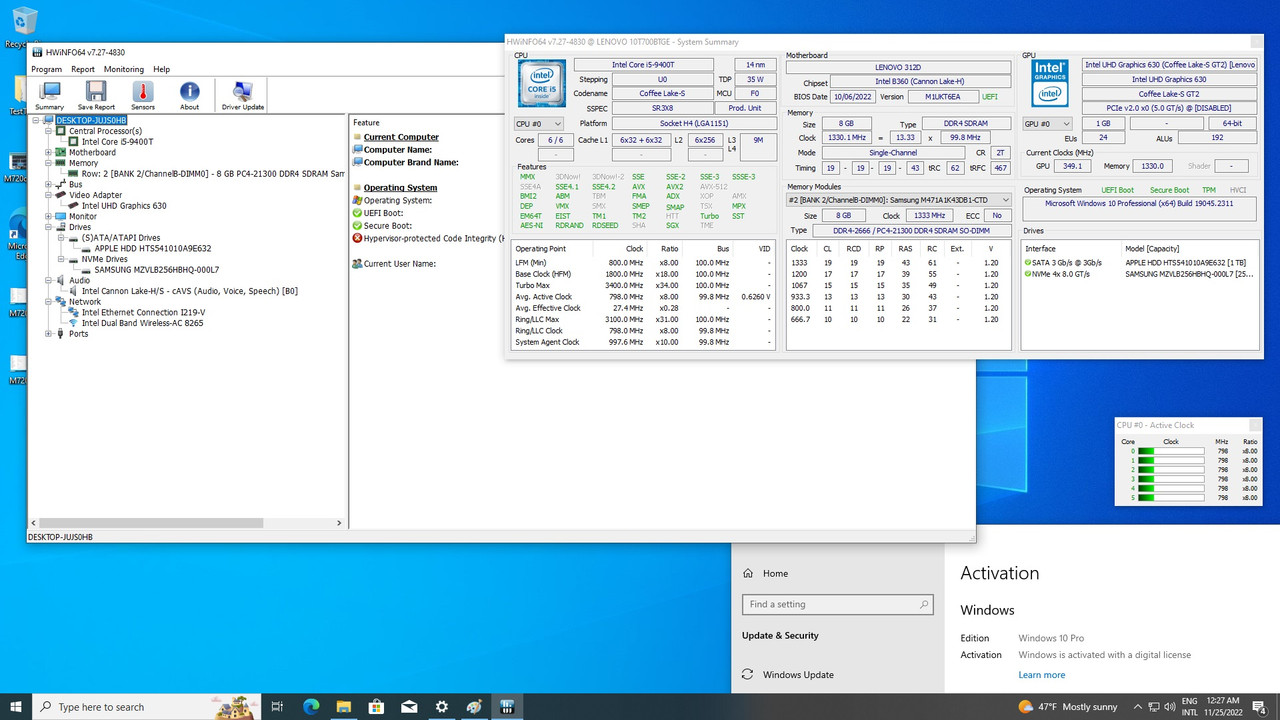Click the About info icon
This screenshot has height=720, width=1280.
[x=189, y=96]
